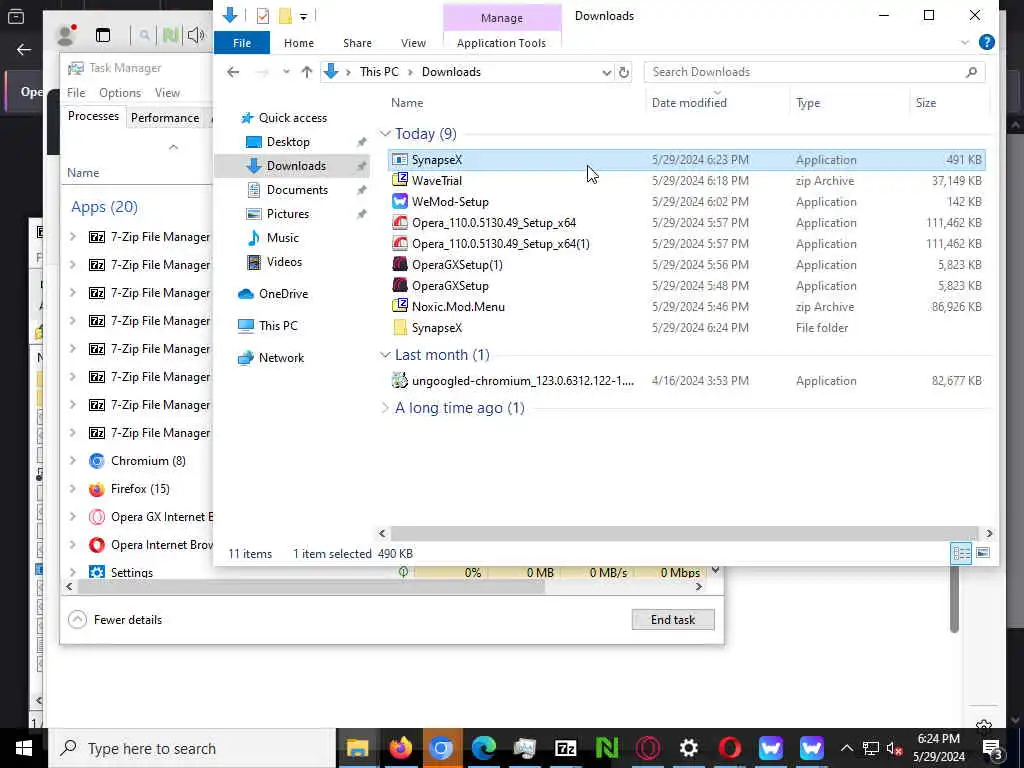
Task: Open Customize Quick Access Toolbar dropdown
Action: [304, 16]
